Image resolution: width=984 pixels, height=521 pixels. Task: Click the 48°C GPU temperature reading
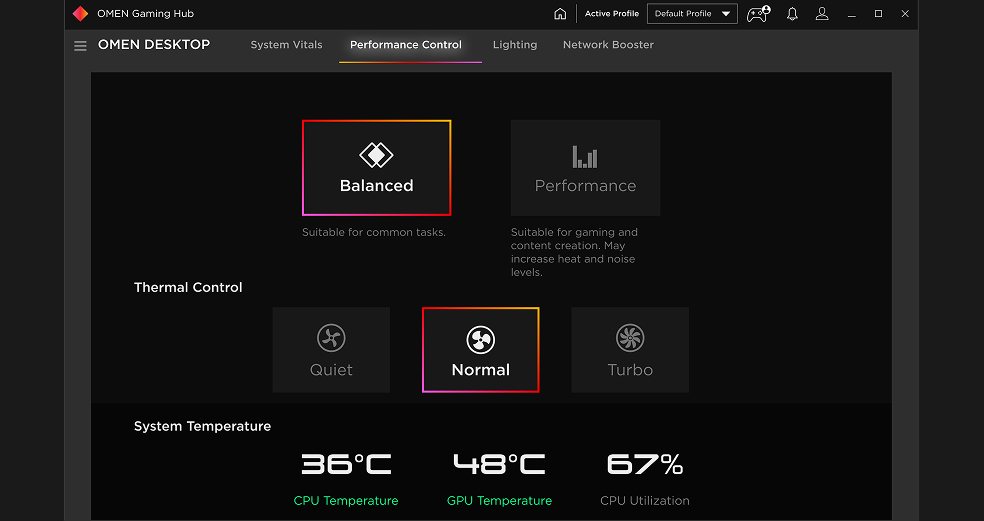point(499,465)
